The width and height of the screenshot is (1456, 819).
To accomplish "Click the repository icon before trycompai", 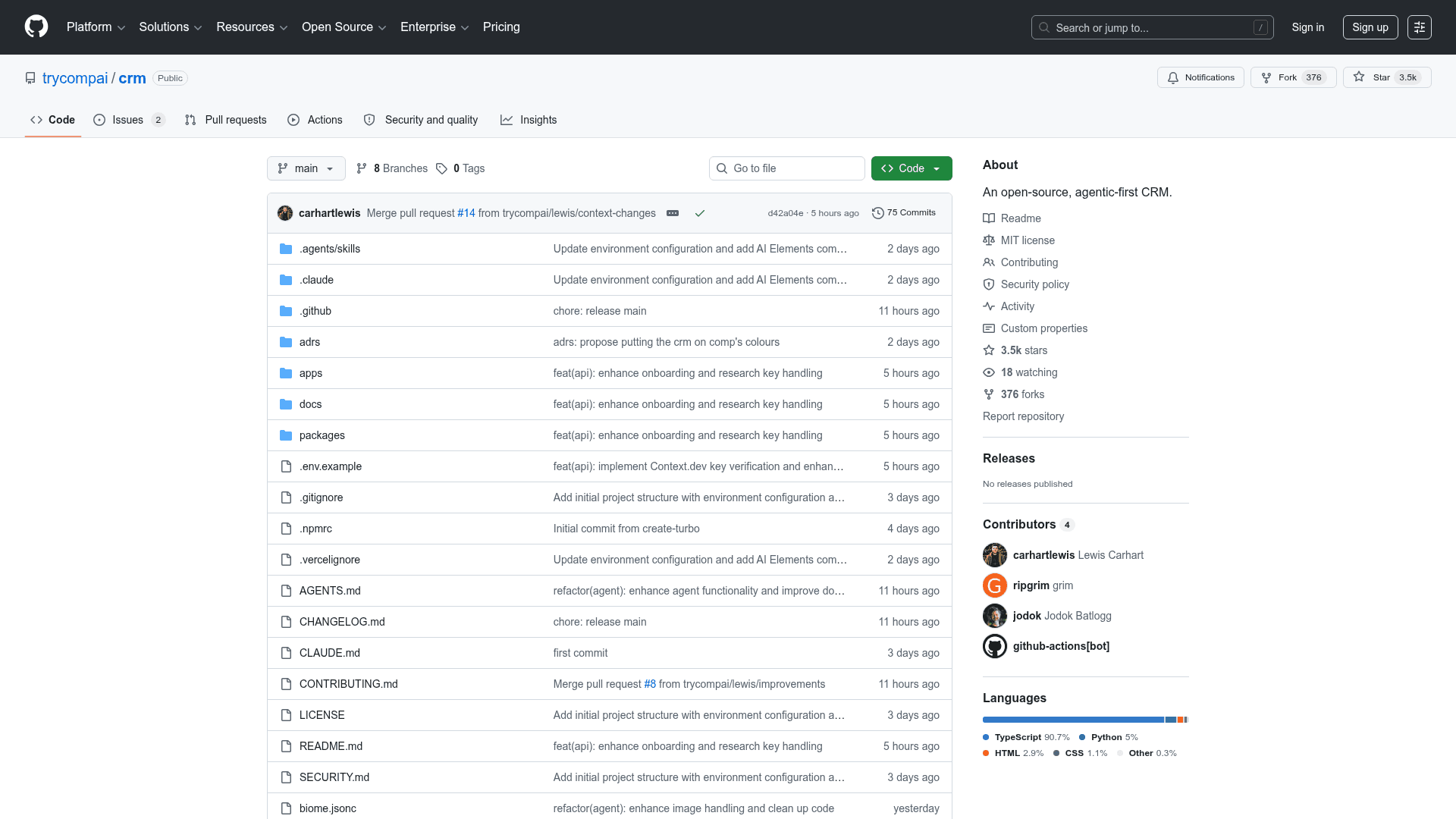I will pyautogui.click(x=30, y=78).
